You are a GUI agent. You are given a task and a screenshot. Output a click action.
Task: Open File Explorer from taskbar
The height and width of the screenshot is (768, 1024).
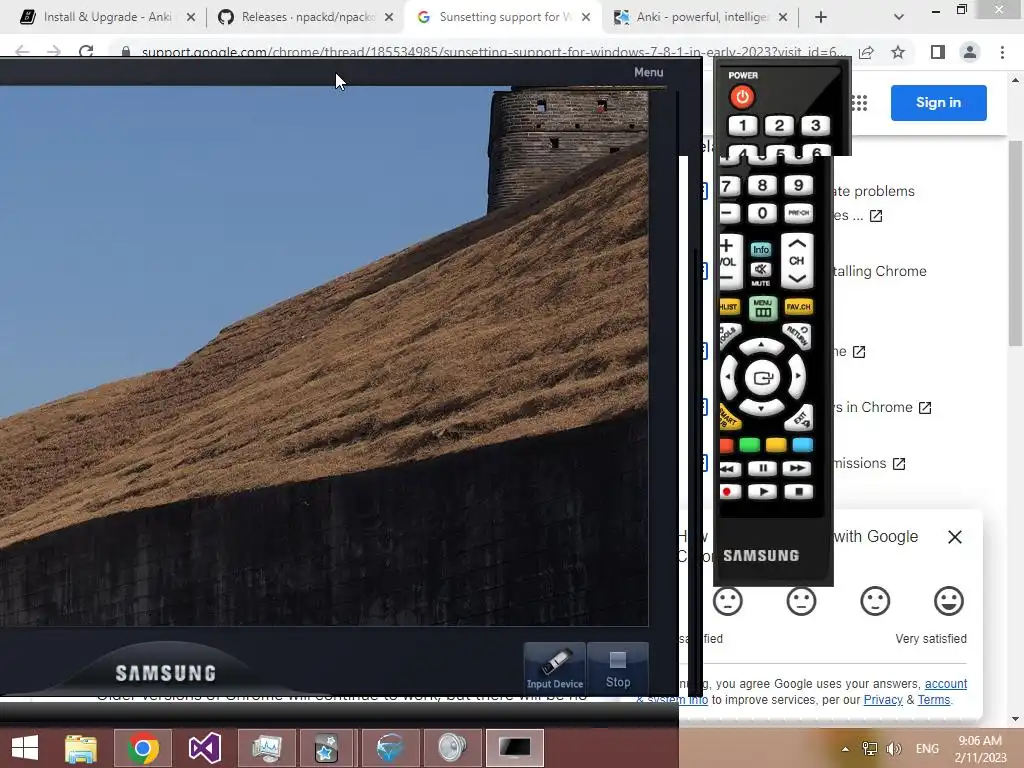coord(81,748)
